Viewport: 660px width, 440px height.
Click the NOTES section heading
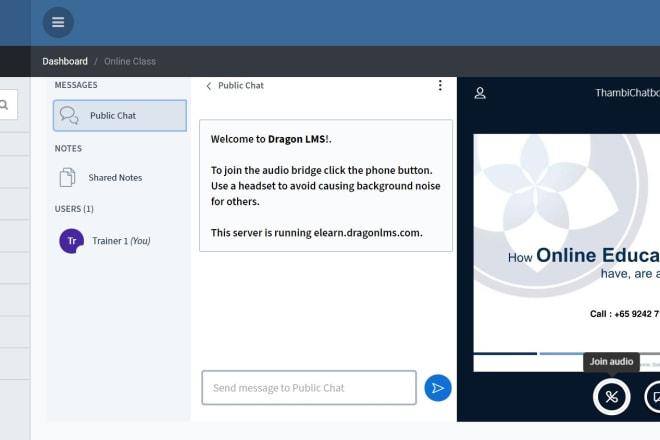(x=68, y=149)
